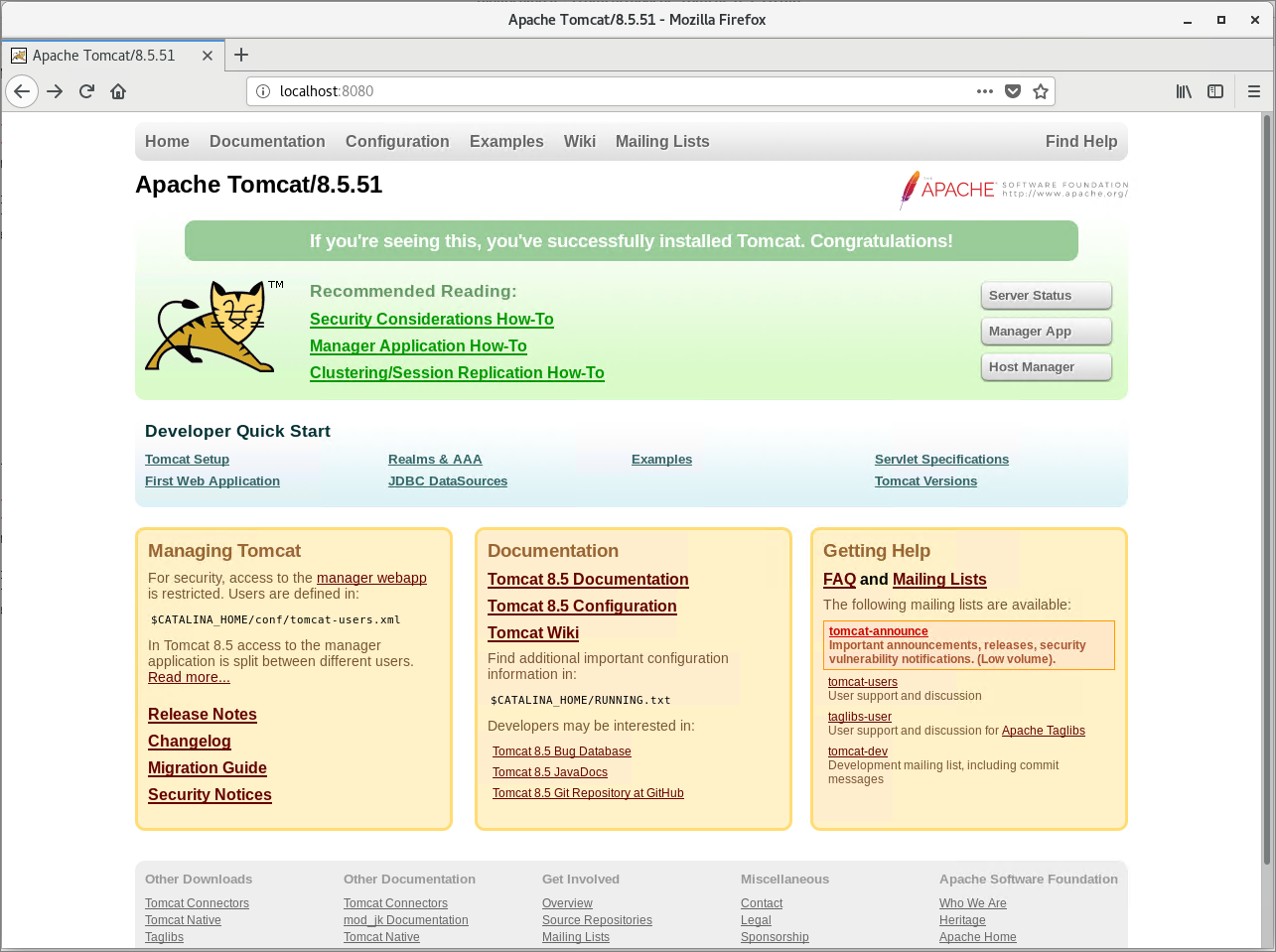1276x952 pixels.
Task: Open the Firefox home page icon
Action: click(118, 91)
